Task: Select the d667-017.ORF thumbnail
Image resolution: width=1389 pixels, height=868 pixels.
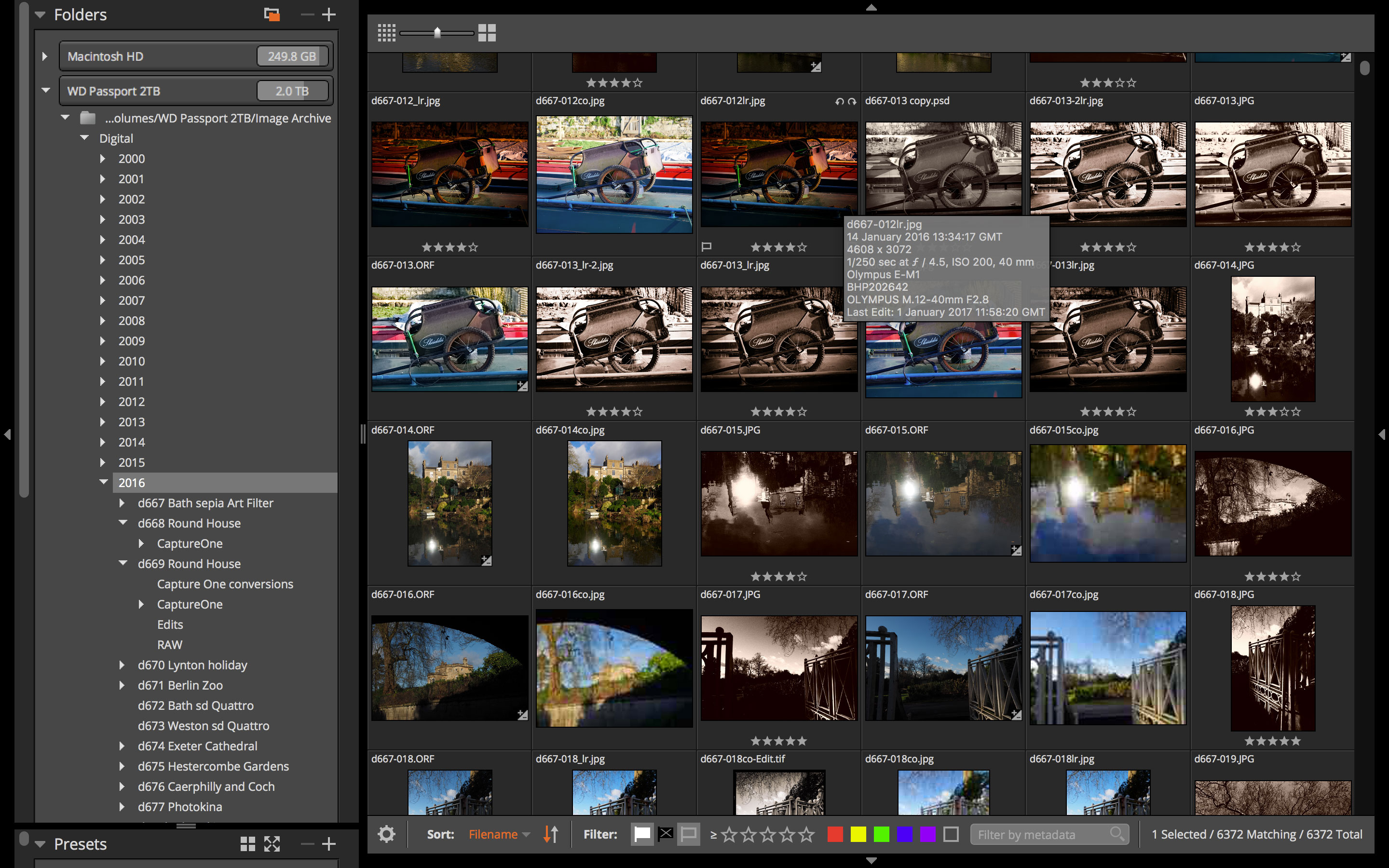Action: [943, 668]
